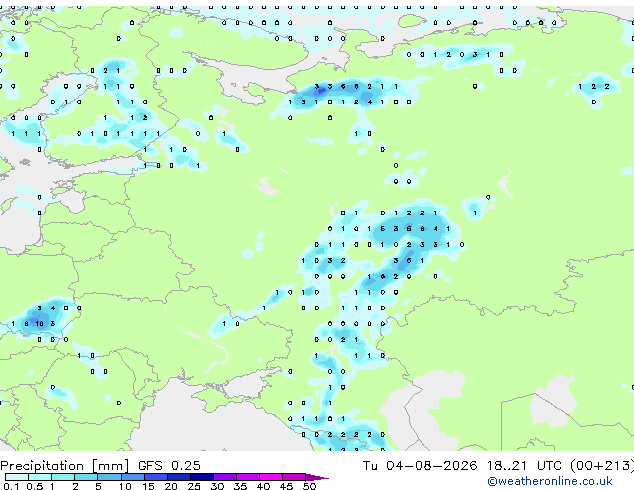The width and height of the screenshot is (634, 490).
Task: Pick the 15–20 mm blue legend swatch
Action: click(155, 477)
